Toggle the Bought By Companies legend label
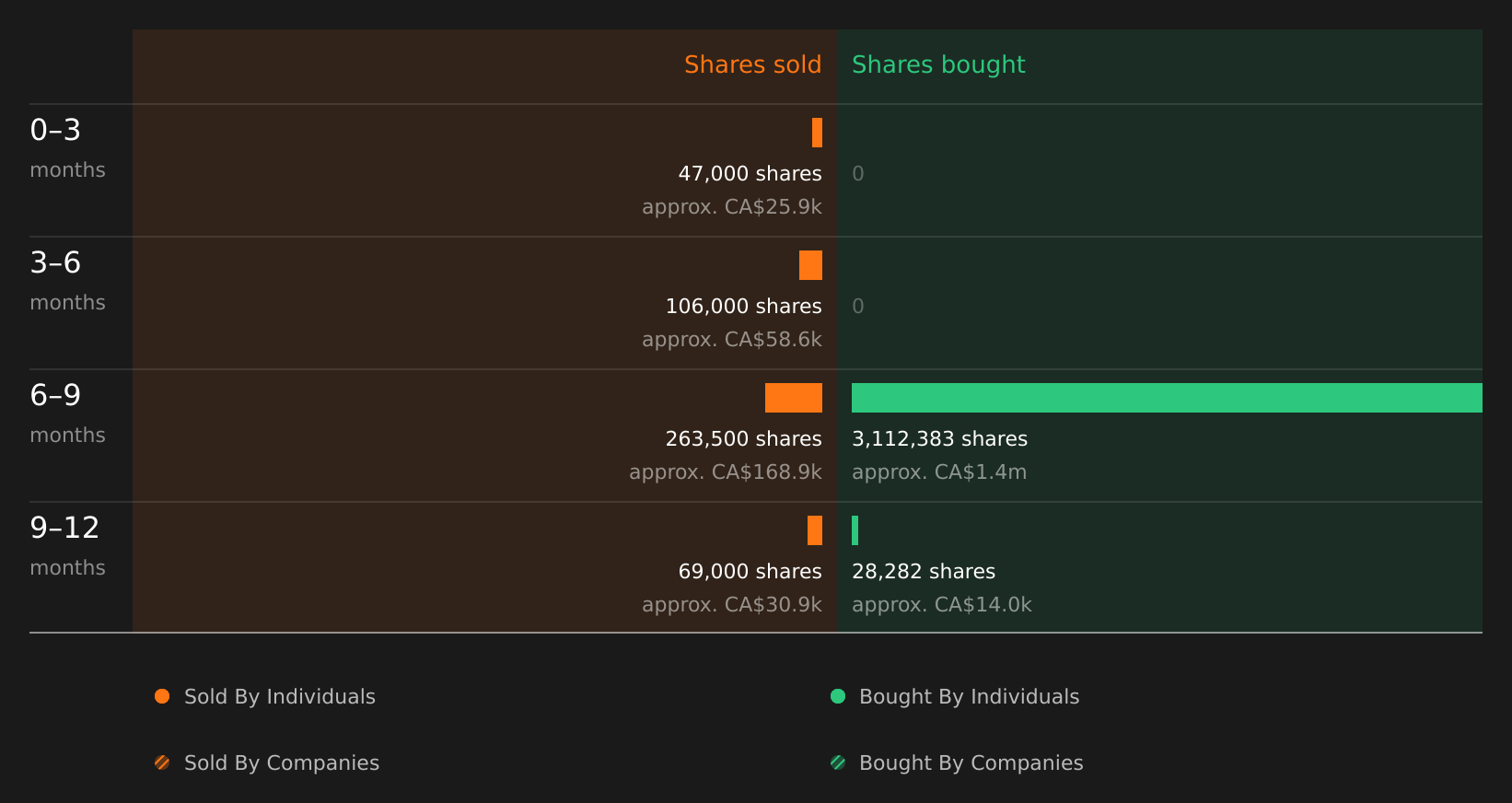The height and width of the screenshot is (803, 1512). tap(971, 763)
